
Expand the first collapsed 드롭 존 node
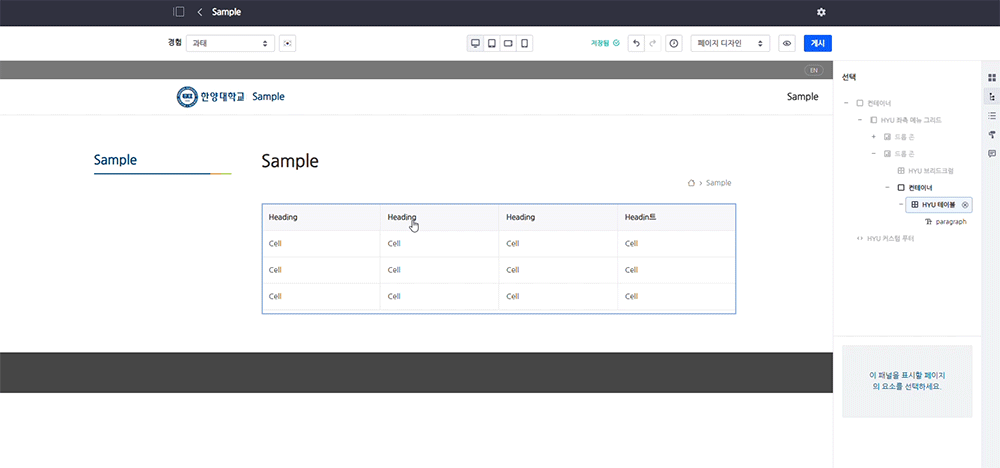click(x=873, y=136)
